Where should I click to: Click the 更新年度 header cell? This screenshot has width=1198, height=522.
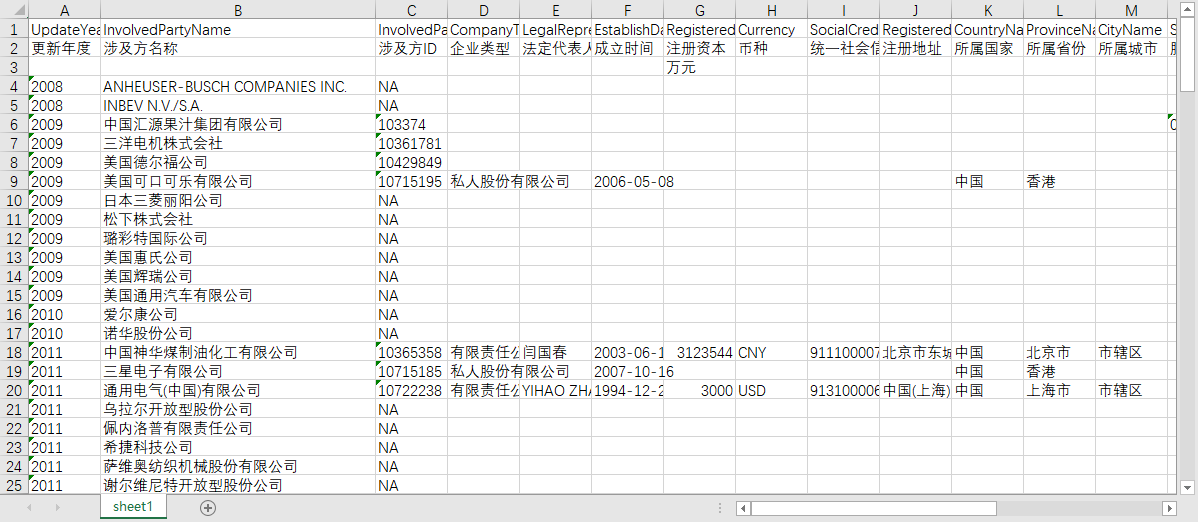[x=64, y=48]
